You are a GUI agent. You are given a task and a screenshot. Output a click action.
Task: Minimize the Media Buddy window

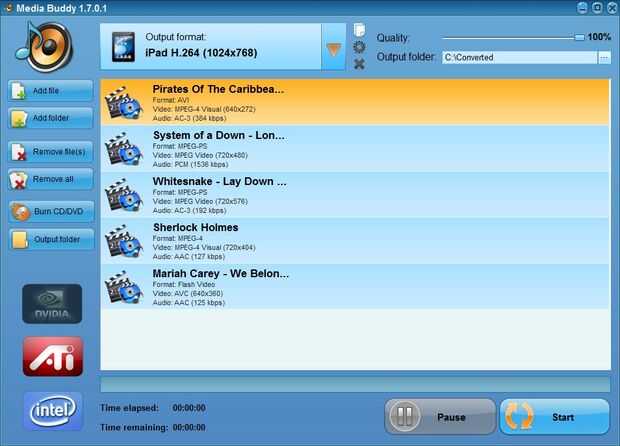pyautogui.click(x=582, y=8)
